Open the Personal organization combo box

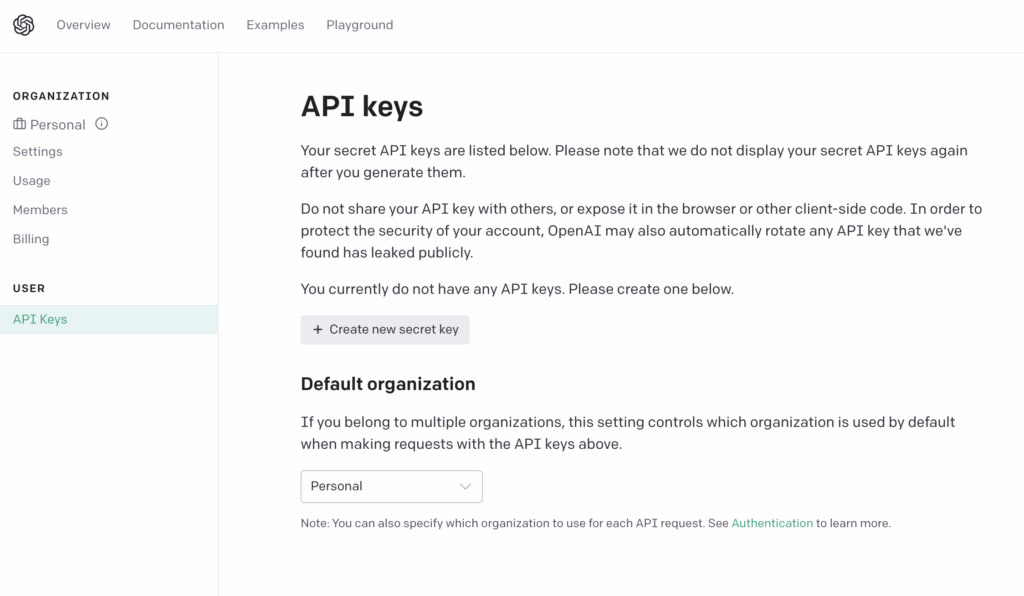[391, 486]
